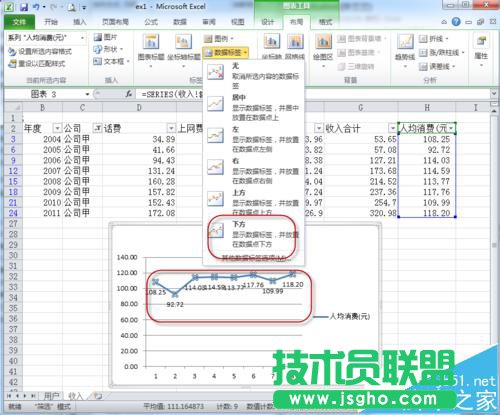The height and width of the screenshot is (415, 500).
Task: Open 趋势线 trendline options
Action: coord(405,50)
